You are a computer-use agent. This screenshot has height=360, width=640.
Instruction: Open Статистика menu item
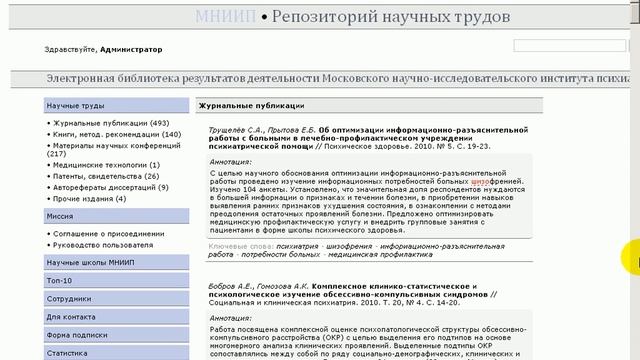[116, 353]
